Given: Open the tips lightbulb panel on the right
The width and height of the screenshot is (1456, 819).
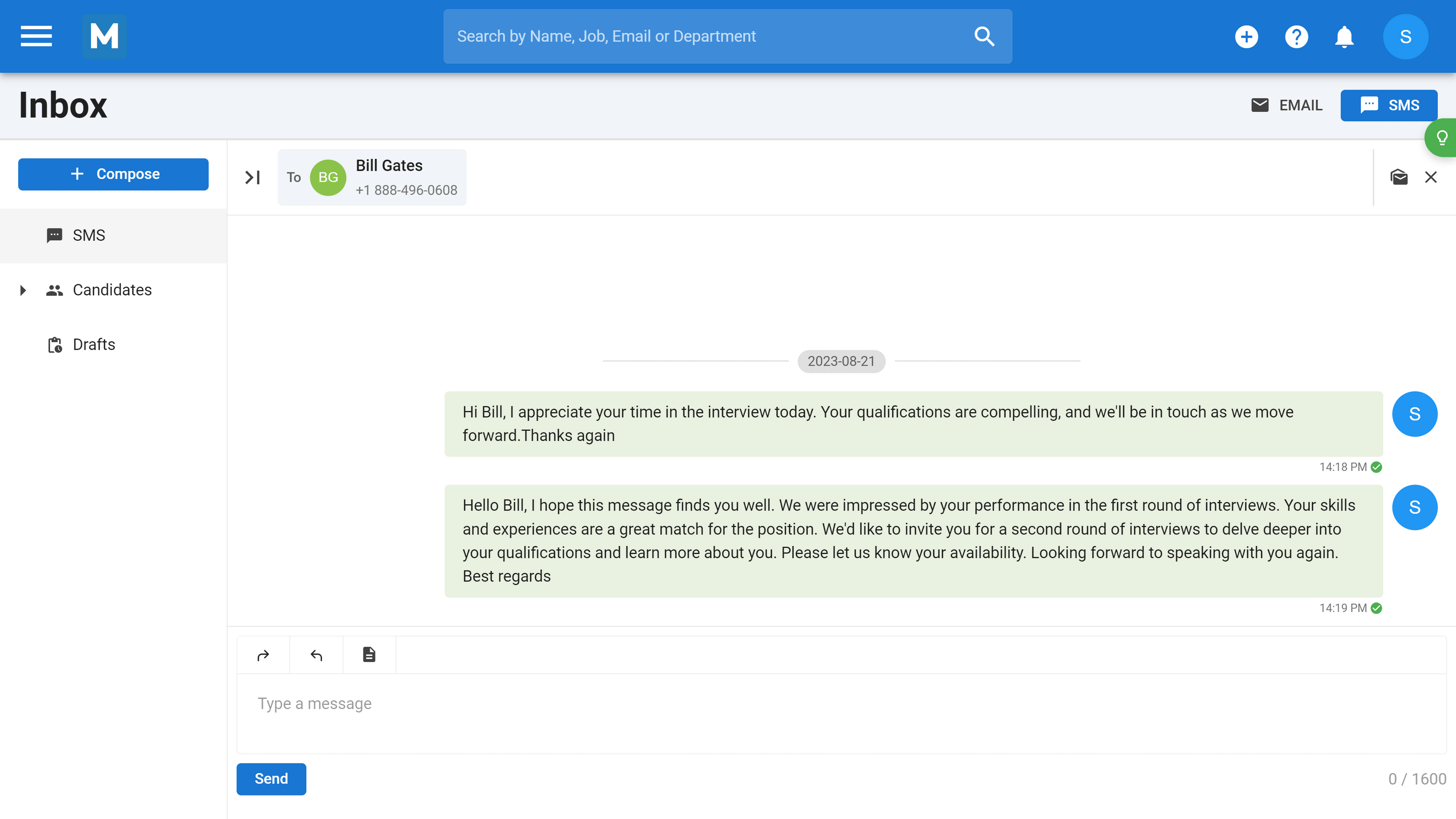Looking at the screenshot, I should [x=1442, y=137].
